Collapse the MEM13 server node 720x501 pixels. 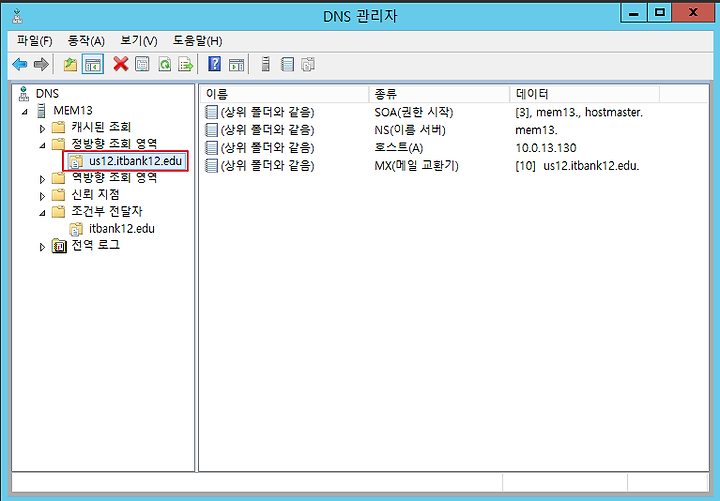[x=25, y=112]
